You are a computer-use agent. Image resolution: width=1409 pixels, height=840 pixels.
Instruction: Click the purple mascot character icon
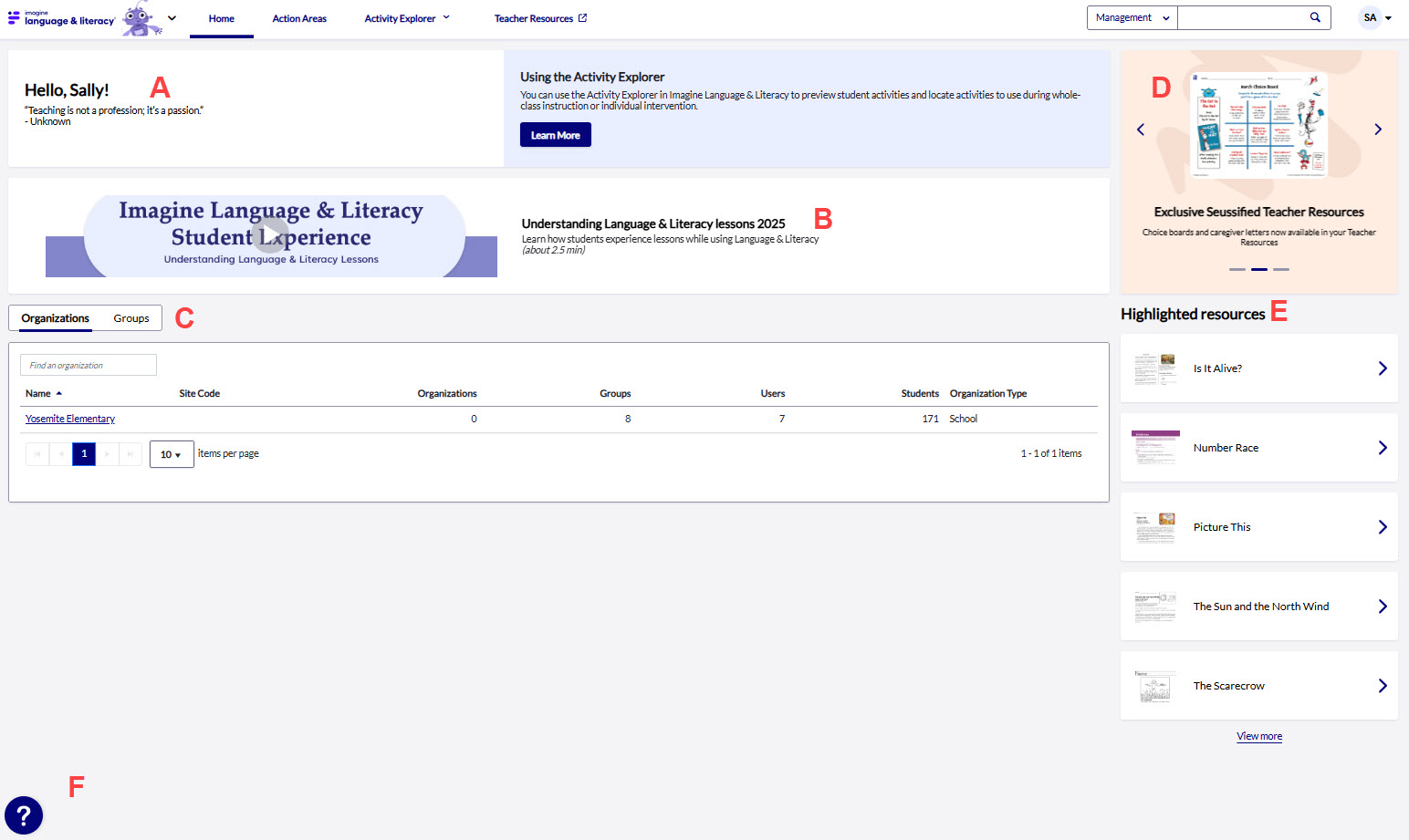[141, 18]
